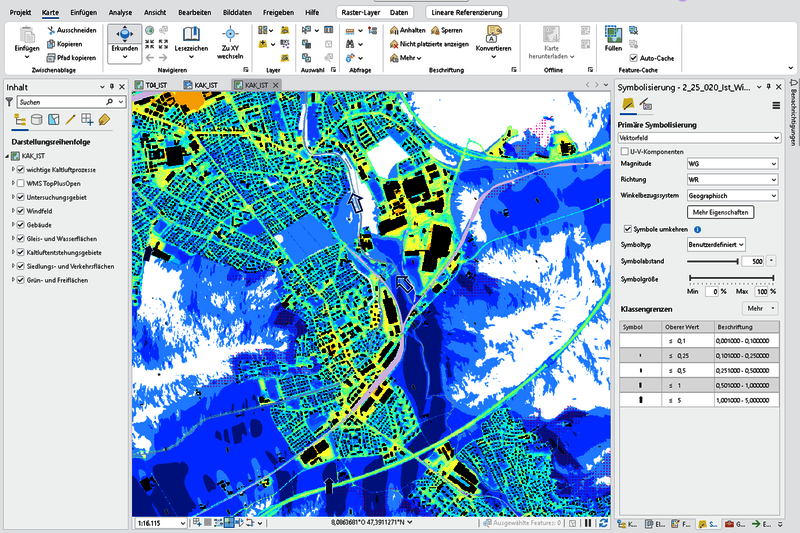Open the Winkelbezugssystem Geographisch dropdown
This screenshot has width=800, height=533.
click(x=732, y=196)
